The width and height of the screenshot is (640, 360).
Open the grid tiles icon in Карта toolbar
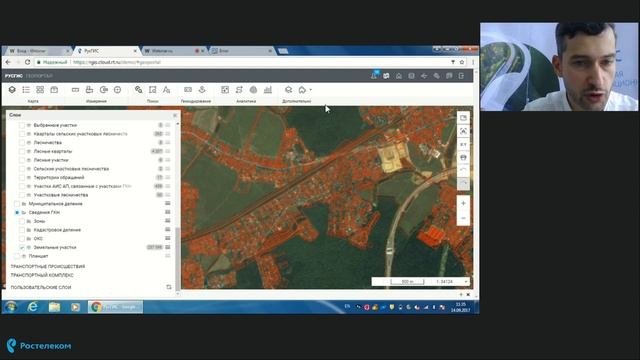(40, 90)
